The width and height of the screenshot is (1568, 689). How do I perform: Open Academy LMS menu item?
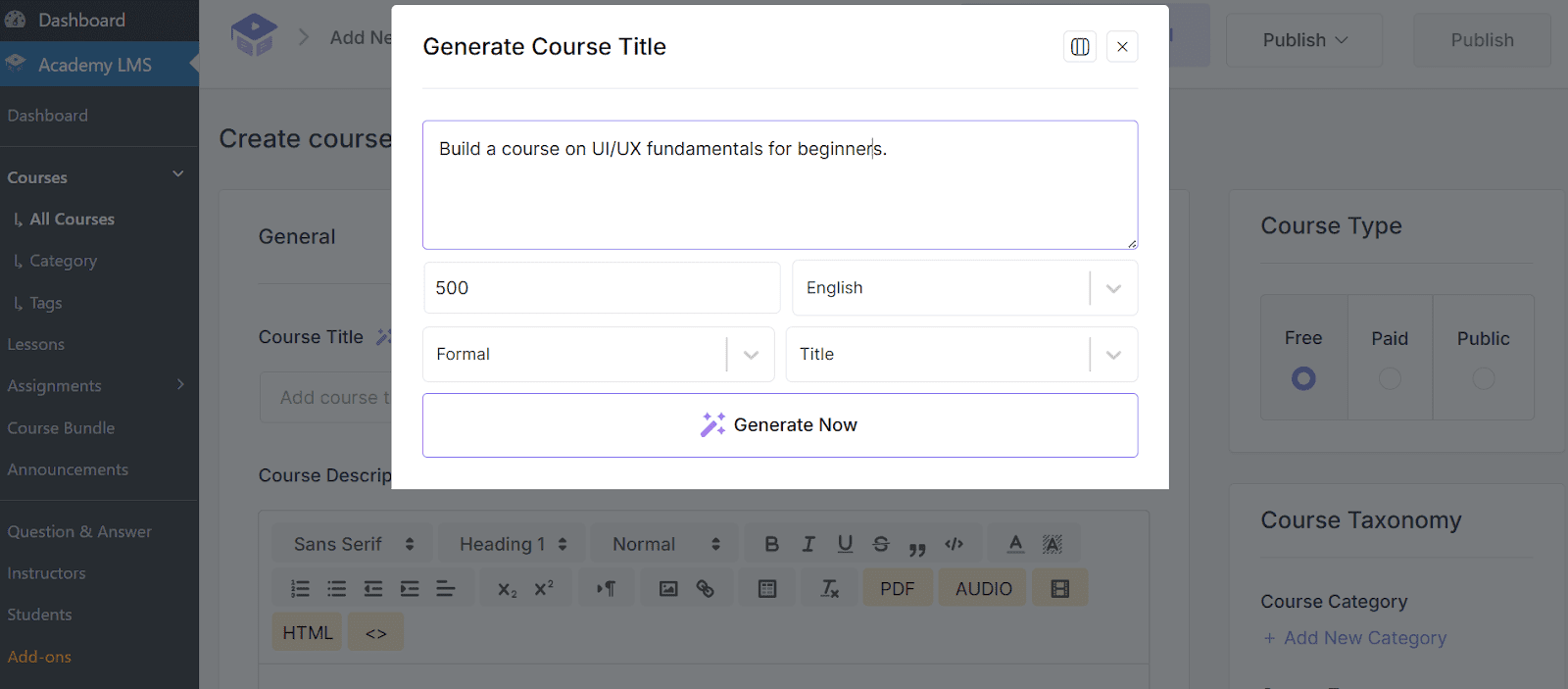(99, 65)
